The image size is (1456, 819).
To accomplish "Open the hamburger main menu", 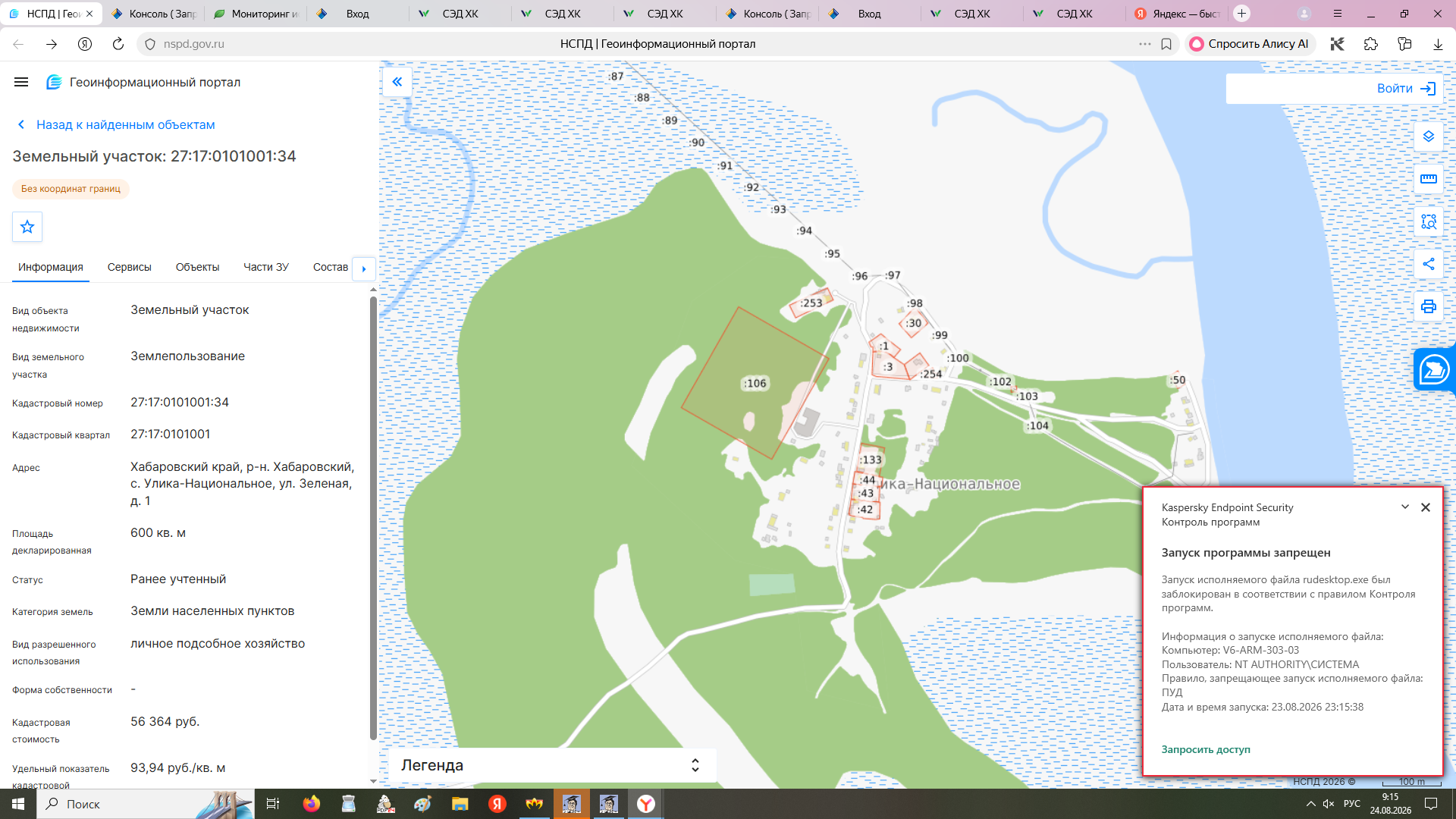I will pos(21,82).
